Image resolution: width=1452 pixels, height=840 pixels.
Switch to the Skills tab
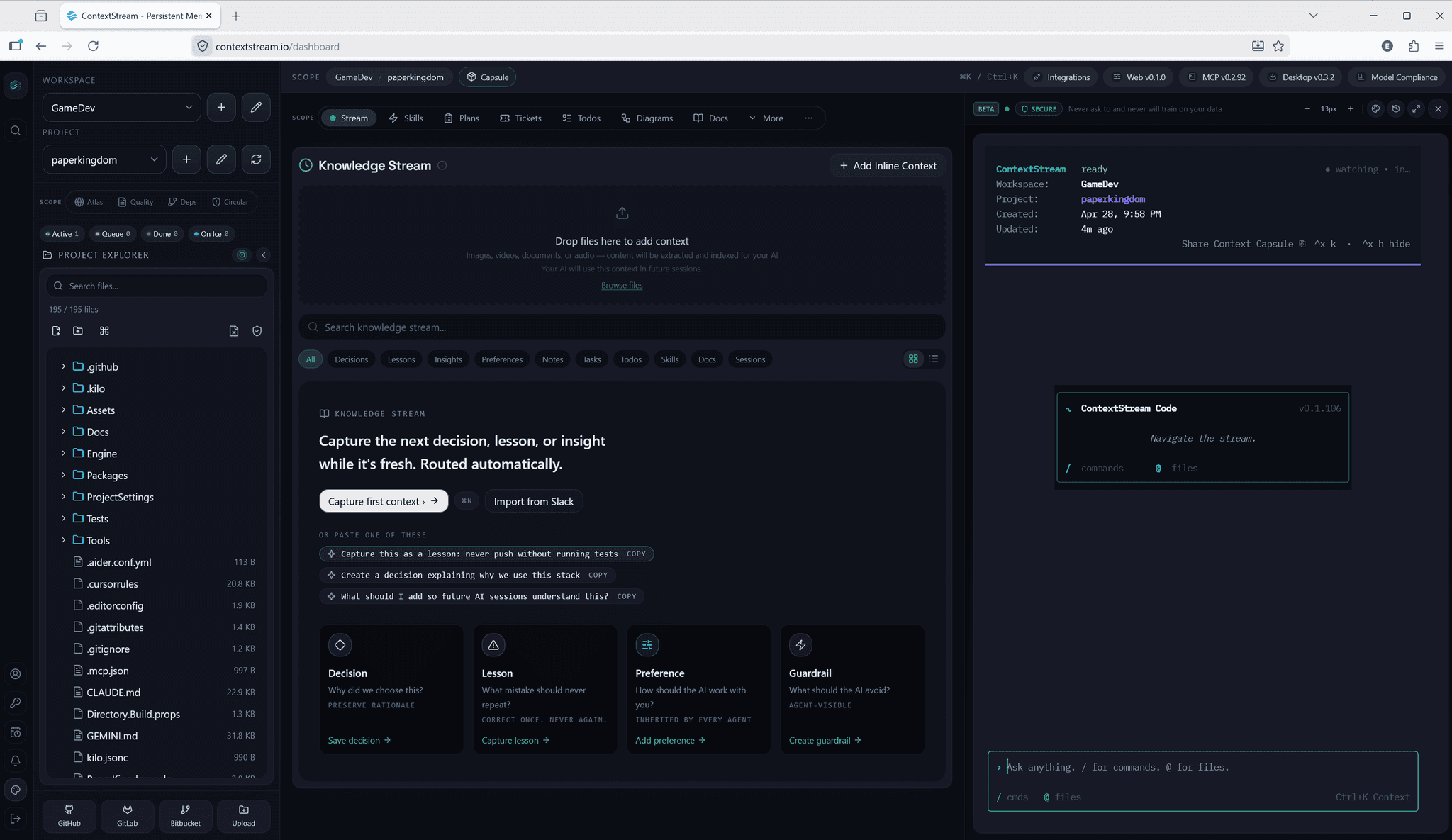[x=406, y=118]
